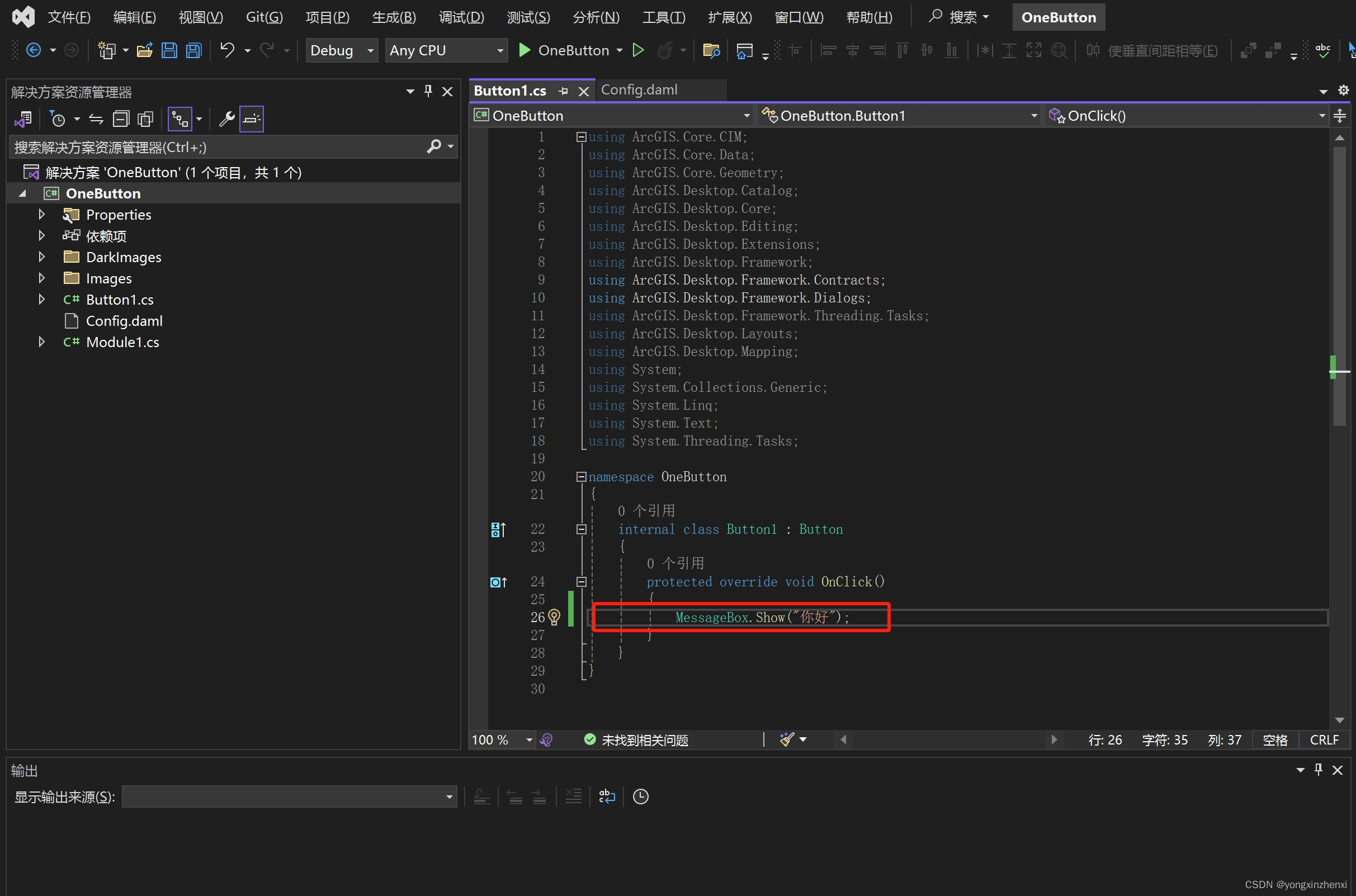Click the horizontal scrollbar right arrow
The image size is (1356, 896).
click(1054, 739)
